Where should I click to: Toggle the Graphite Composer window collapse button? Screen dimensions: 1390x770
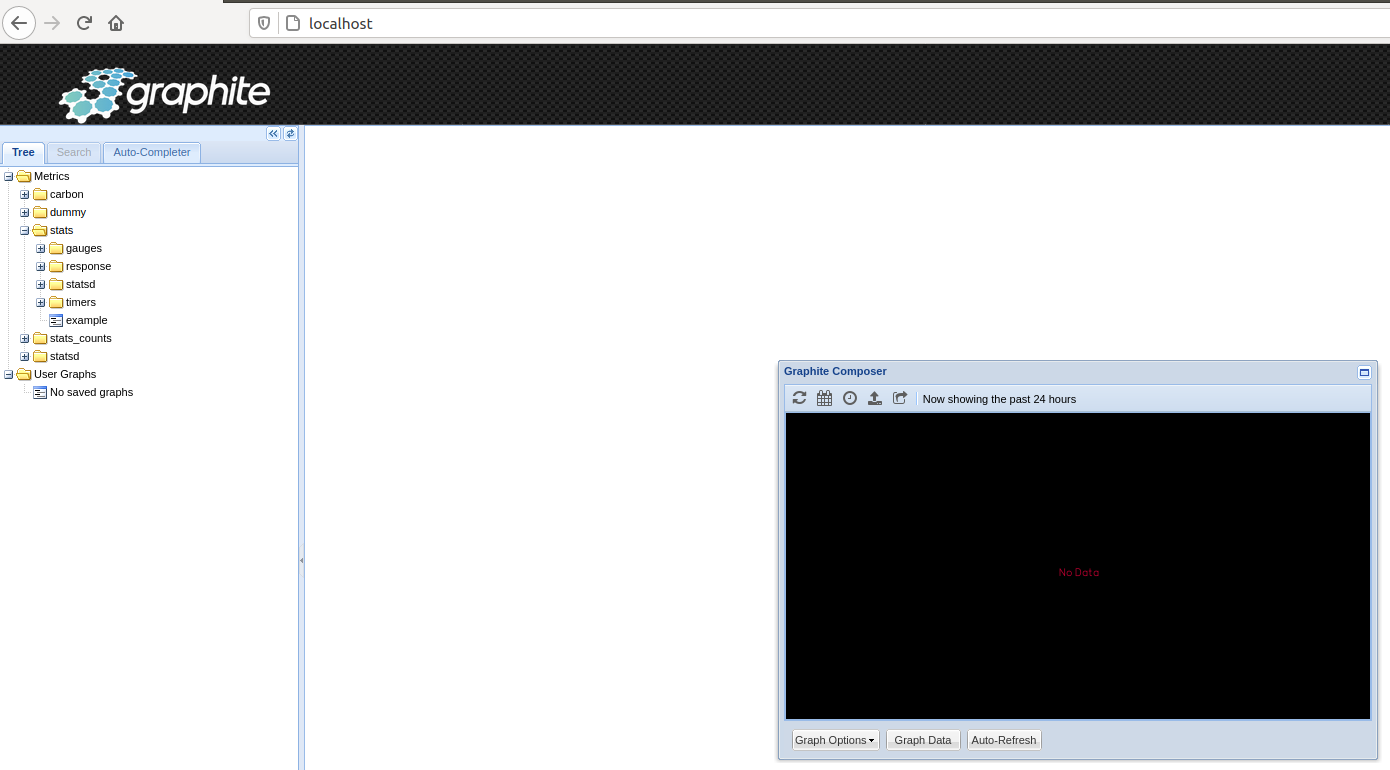1364,372
